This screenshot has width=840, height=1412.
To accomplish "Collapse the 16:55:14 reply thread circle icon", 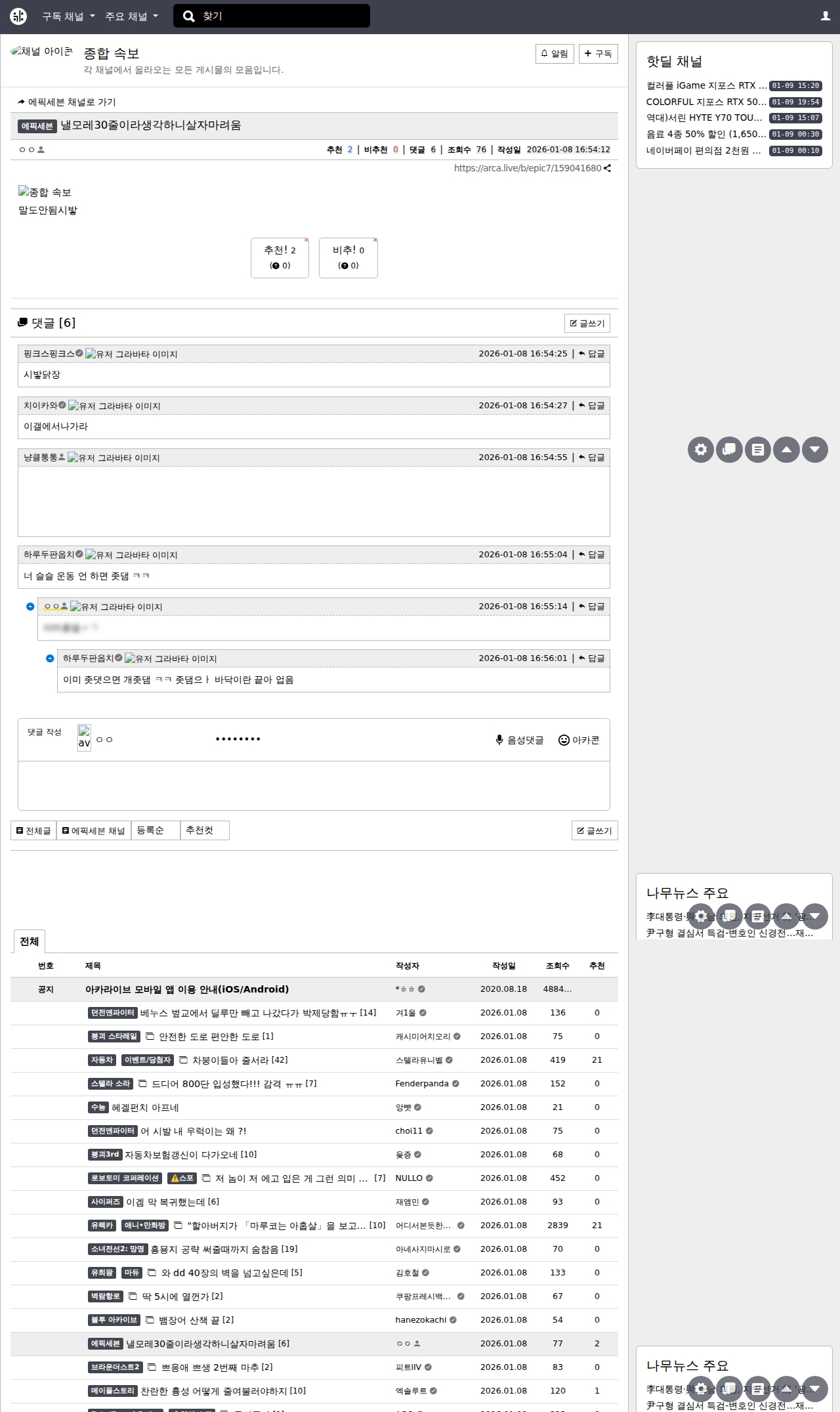I will pos(30,607).
